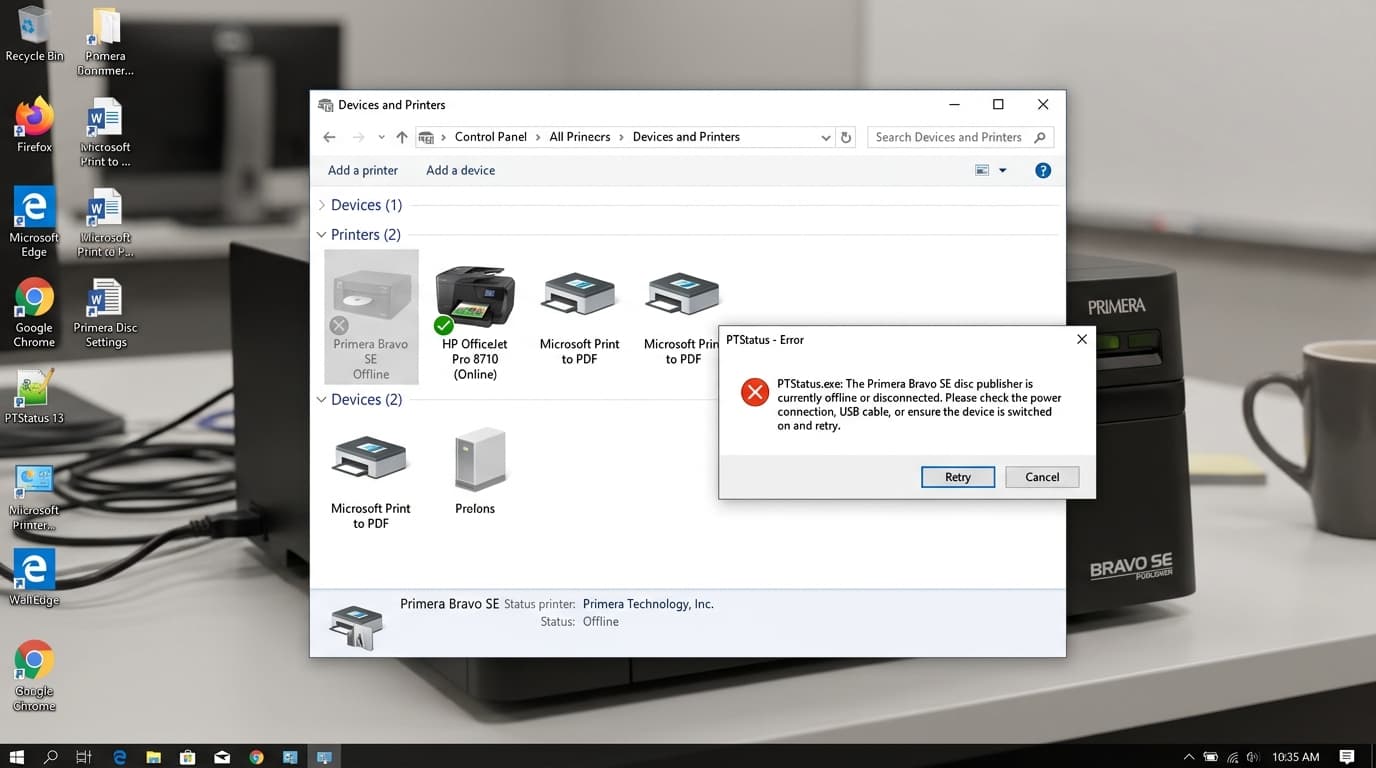The image size is (1376, 768).
Task: Click Retry in the PTStatus error dialog
Action: pos(958,477)
